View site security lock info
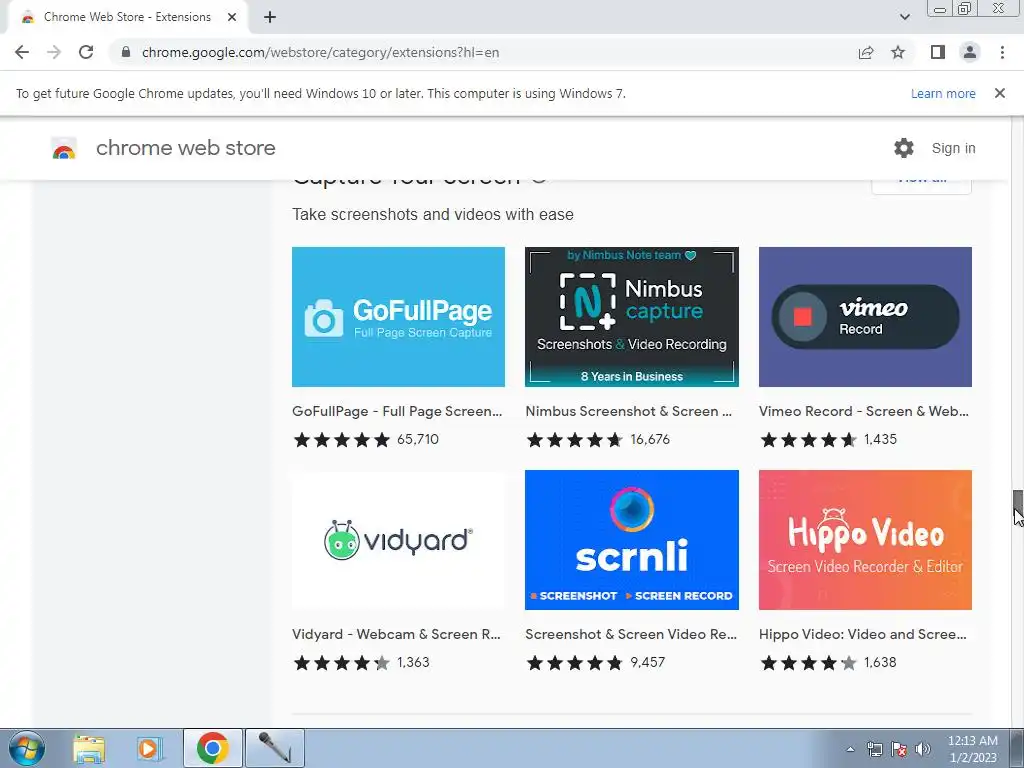 pyautogui.click(x=126, y=52)
